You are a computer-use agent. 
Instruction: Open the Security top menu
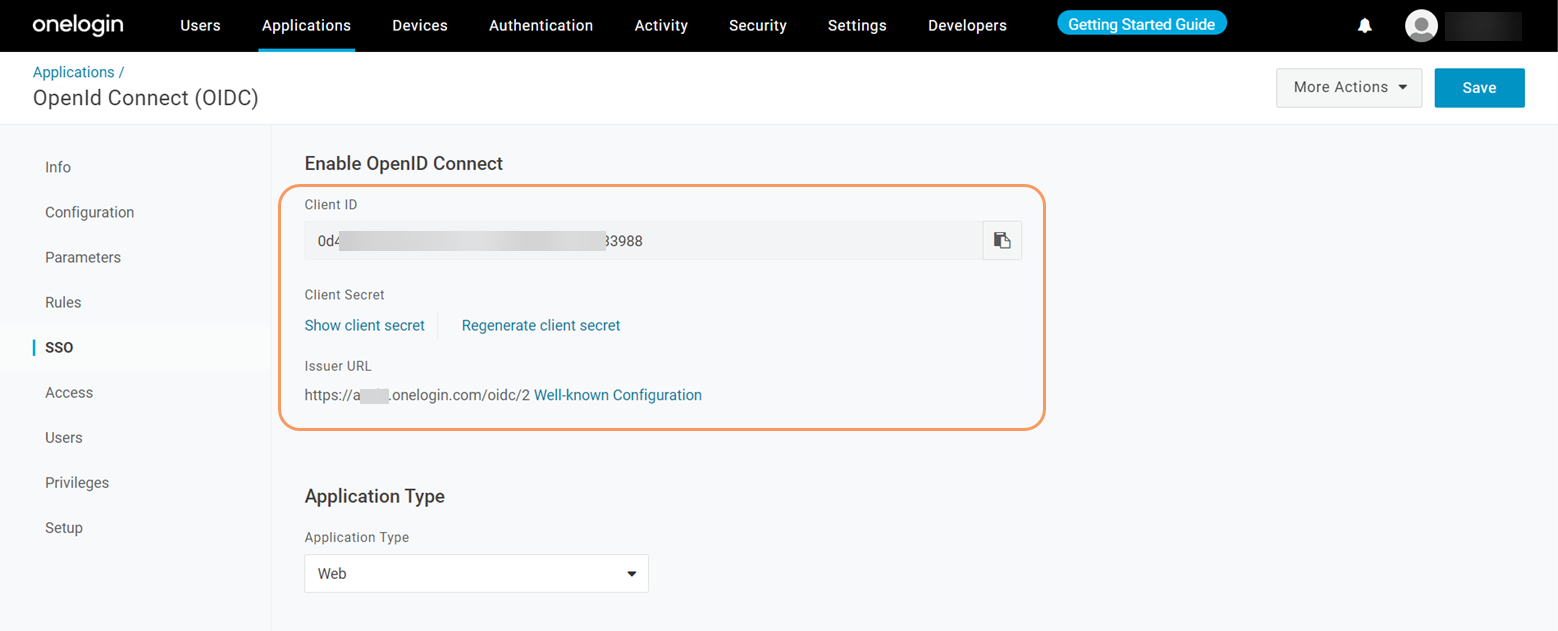coord(758,26)
